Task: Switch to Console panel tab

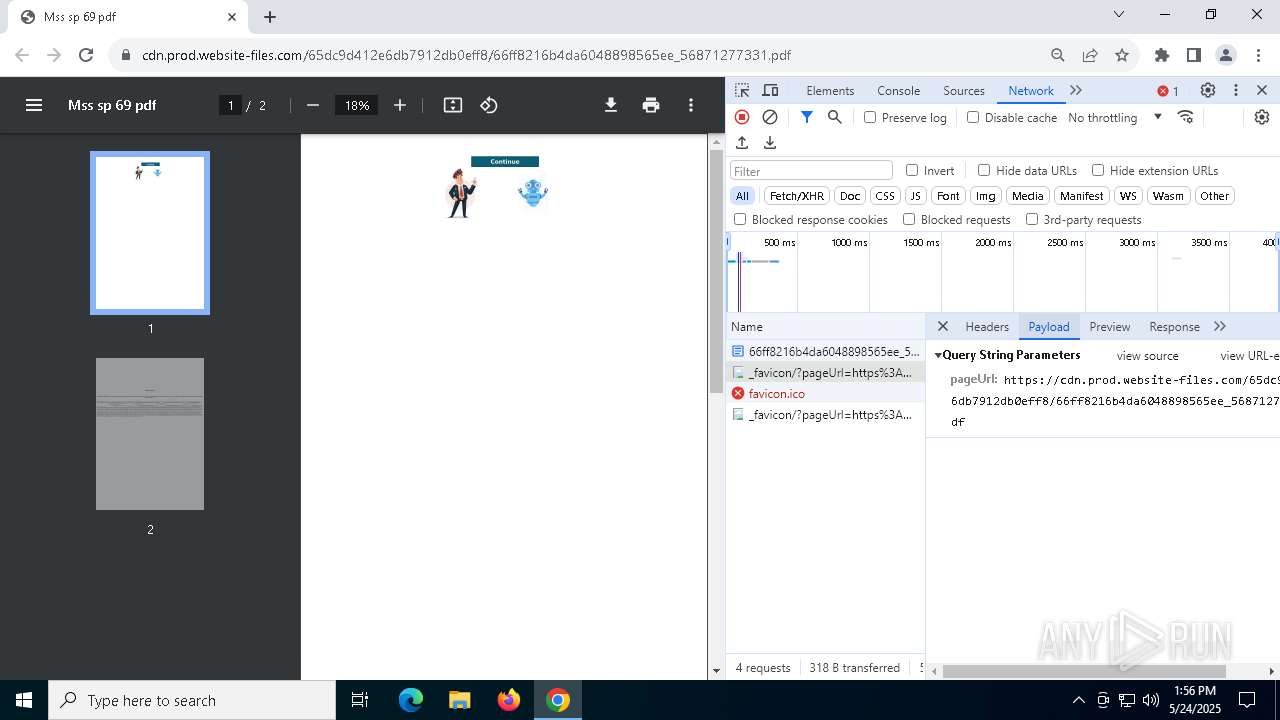Action: point(899,90)
